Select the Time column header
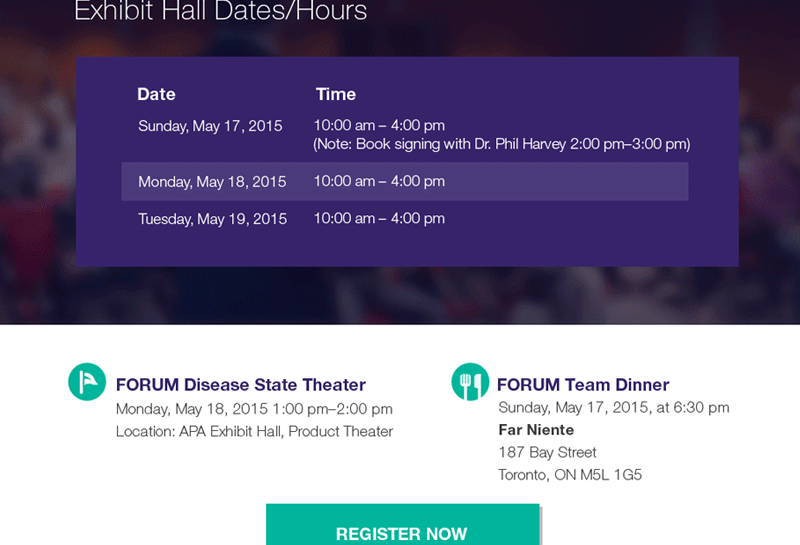Image resolution: width=800 pixels, height=545 pixels. point(335,94)
